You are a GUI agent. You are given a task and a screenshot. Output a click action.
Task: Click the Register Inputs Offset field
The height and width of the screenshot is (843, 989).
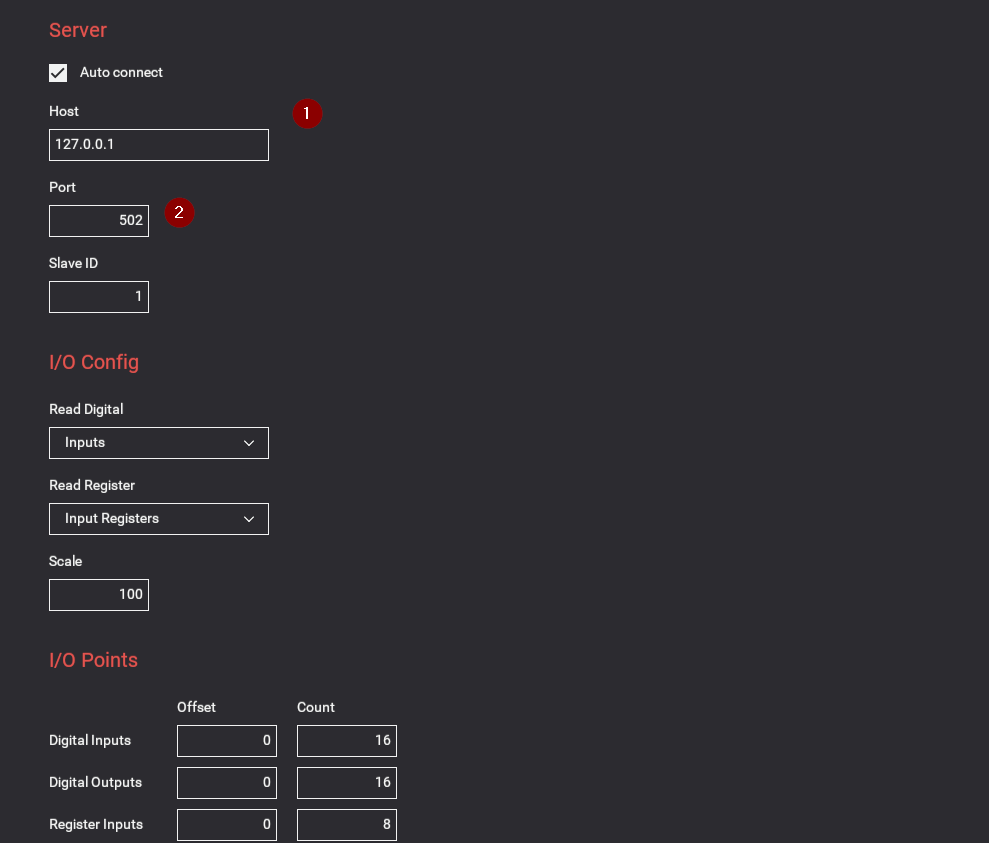[227, 825]
